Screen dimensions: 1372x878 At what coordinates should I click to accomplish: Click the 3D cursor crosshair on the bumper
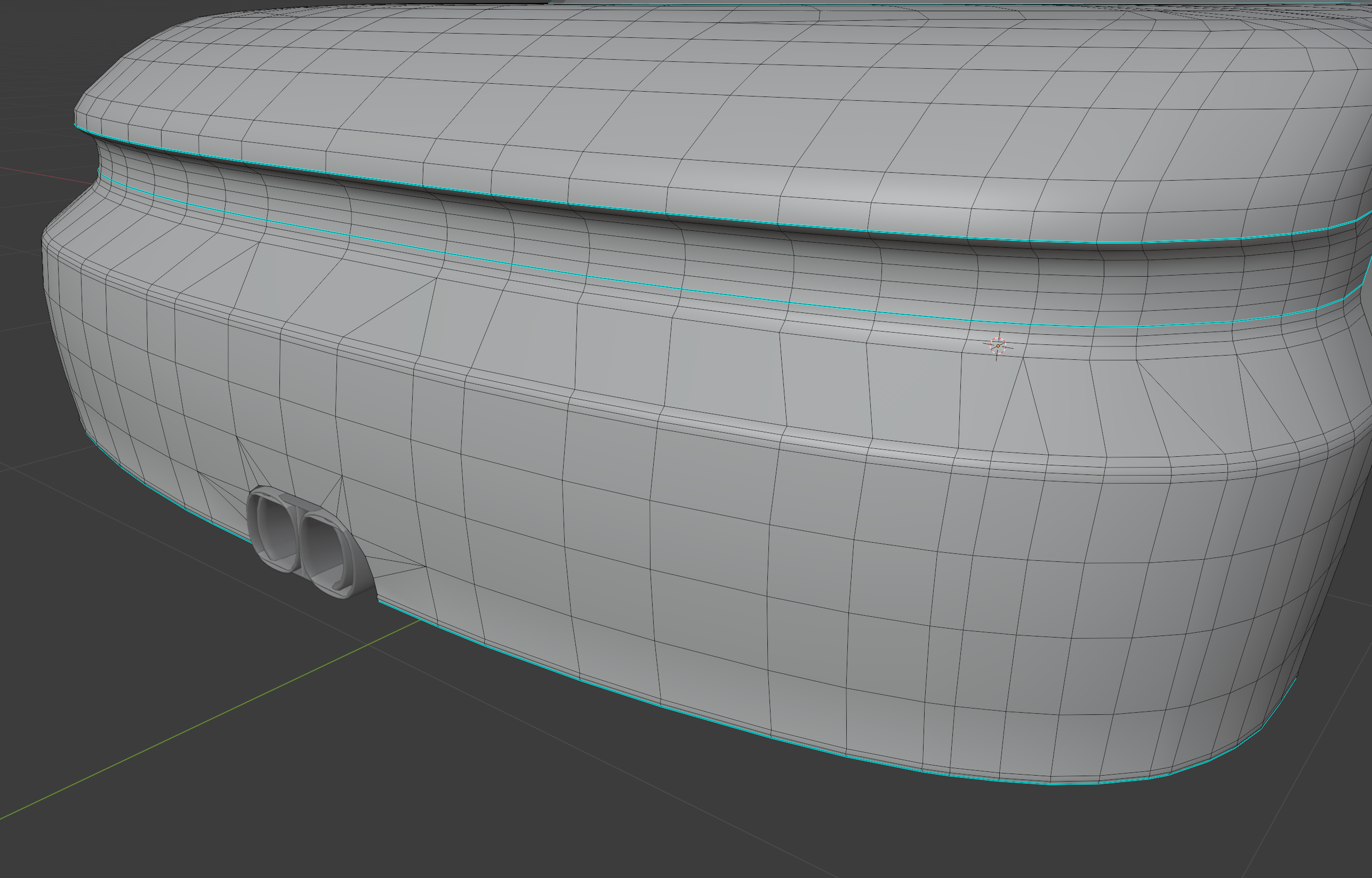click(x=998, y=345)
